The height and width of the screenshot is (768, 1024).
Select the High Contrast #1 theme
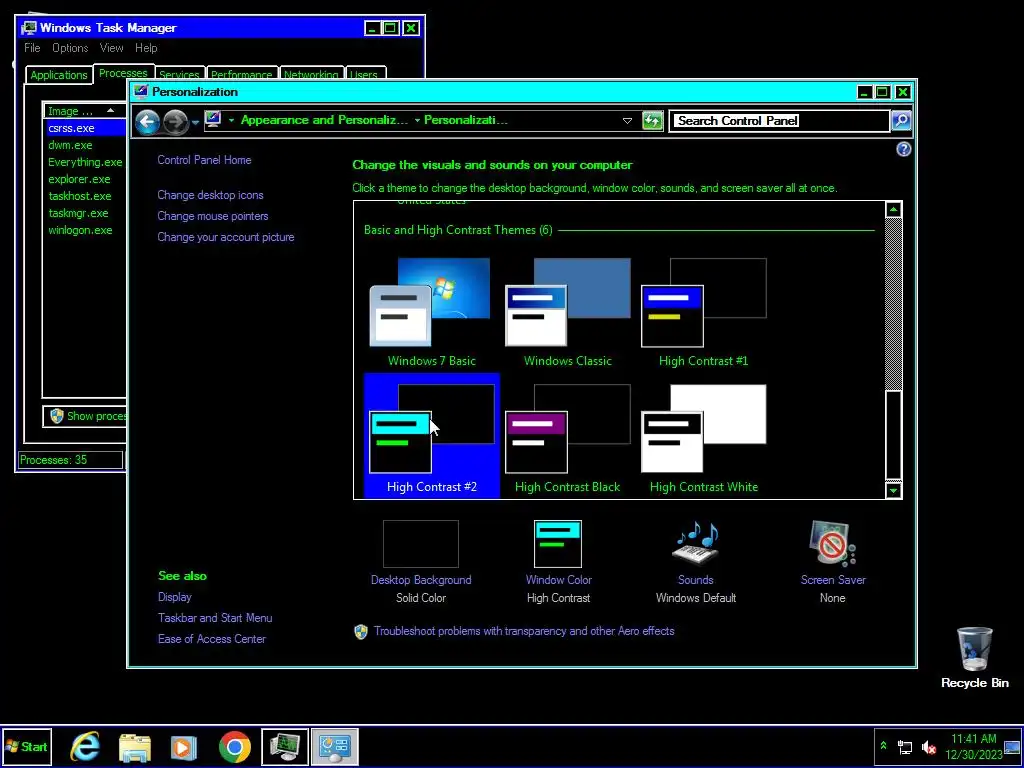(x=703, y=312)
